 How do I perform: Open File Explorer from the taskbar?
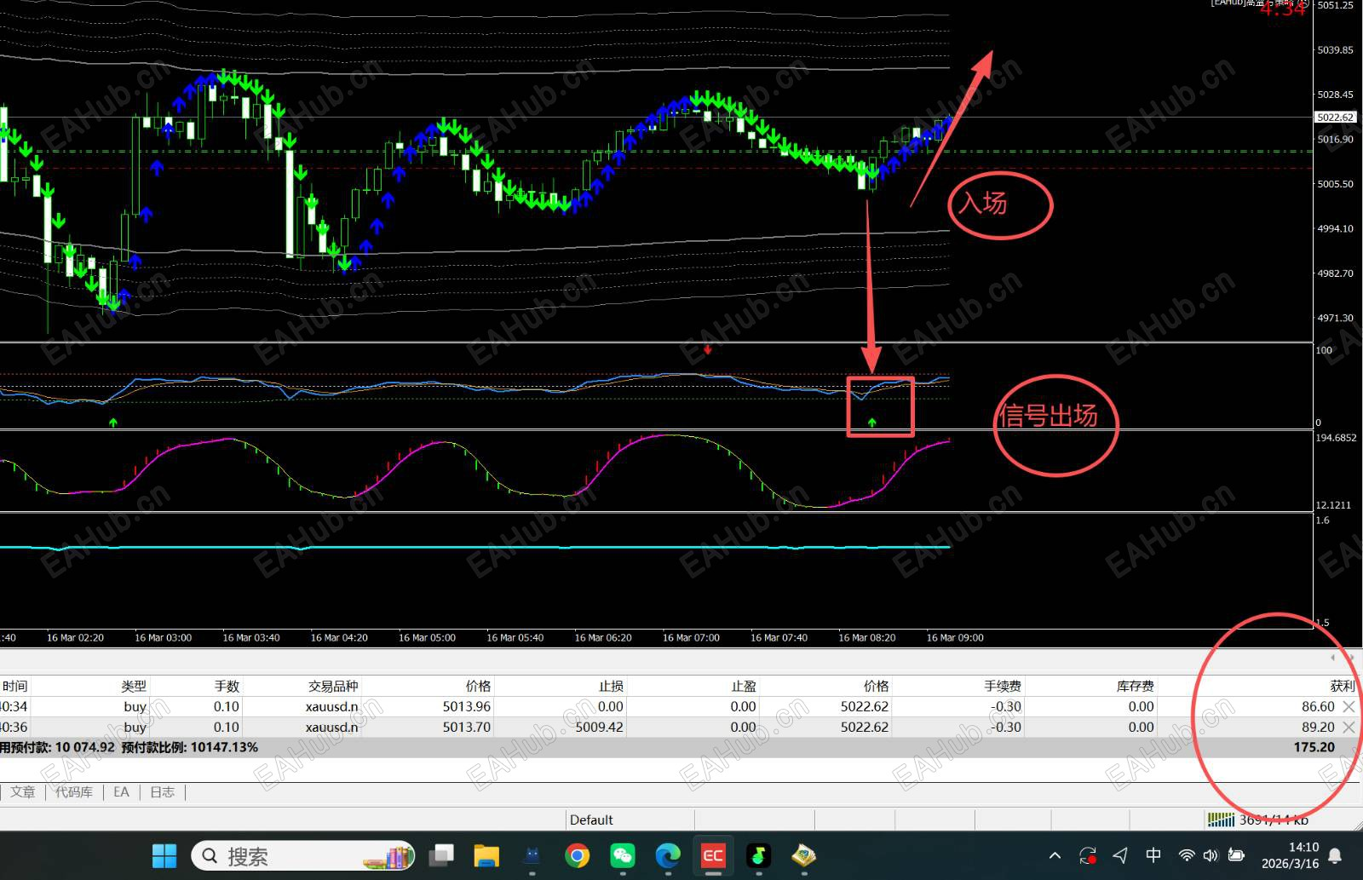[x=486, y=856]
